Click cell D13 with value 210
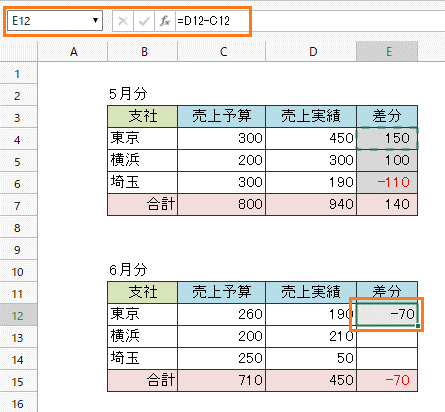 [x=311, y=336]
